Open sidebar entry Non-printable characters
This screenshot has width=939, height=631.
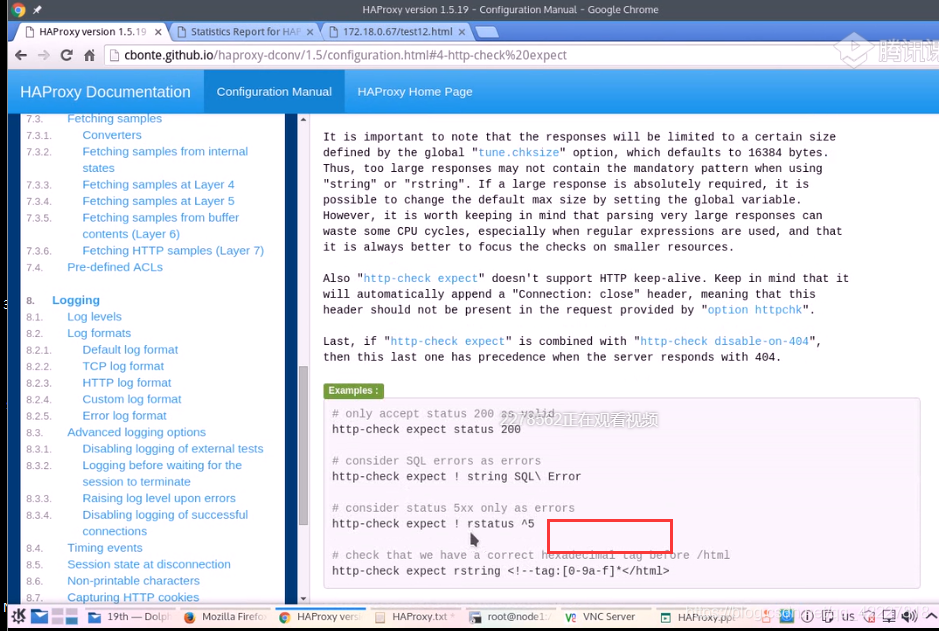pos(133,581)
